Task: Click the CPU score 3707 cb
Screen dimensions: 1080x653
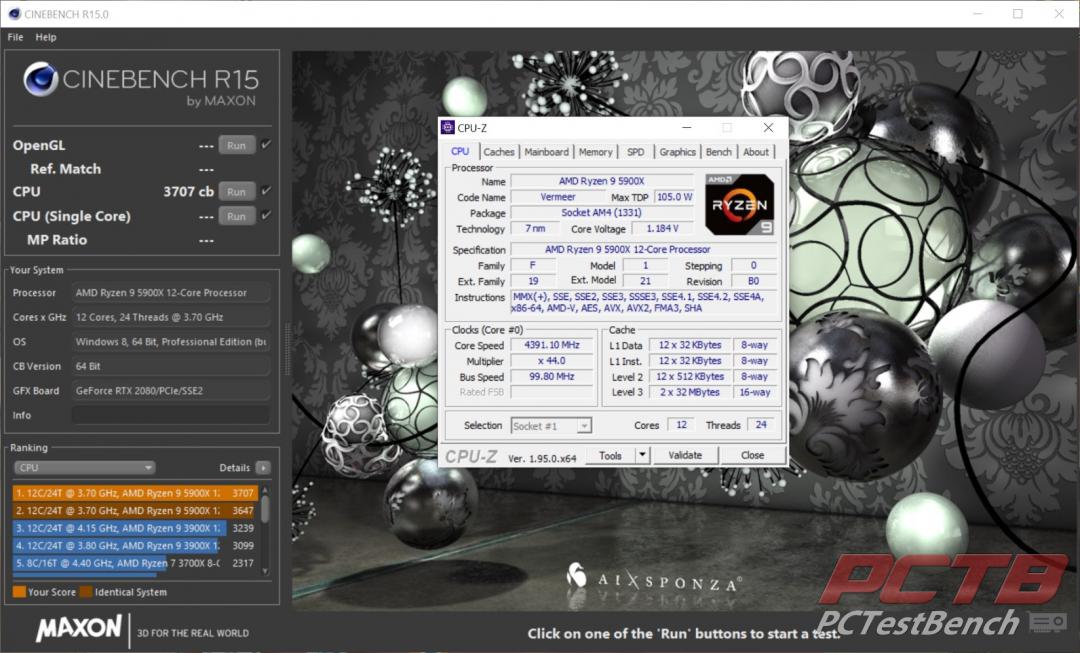Action: pyautogui.click(x=188, y=191)
